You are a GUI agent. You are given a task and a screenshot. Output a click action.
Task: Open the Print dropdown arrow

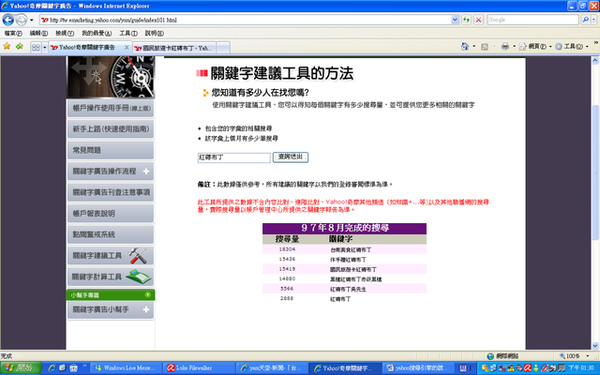point(514,46)
